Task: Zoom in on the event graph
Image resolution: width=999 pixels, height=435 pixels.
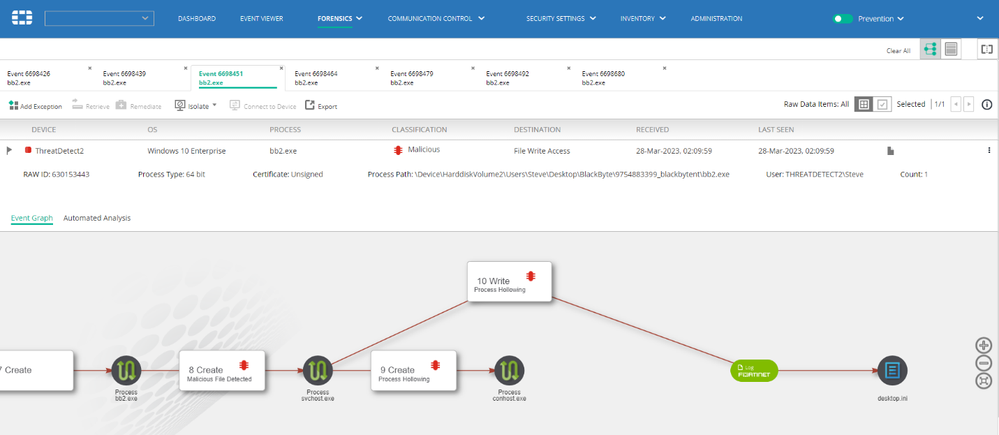Action: click(984, 345)
